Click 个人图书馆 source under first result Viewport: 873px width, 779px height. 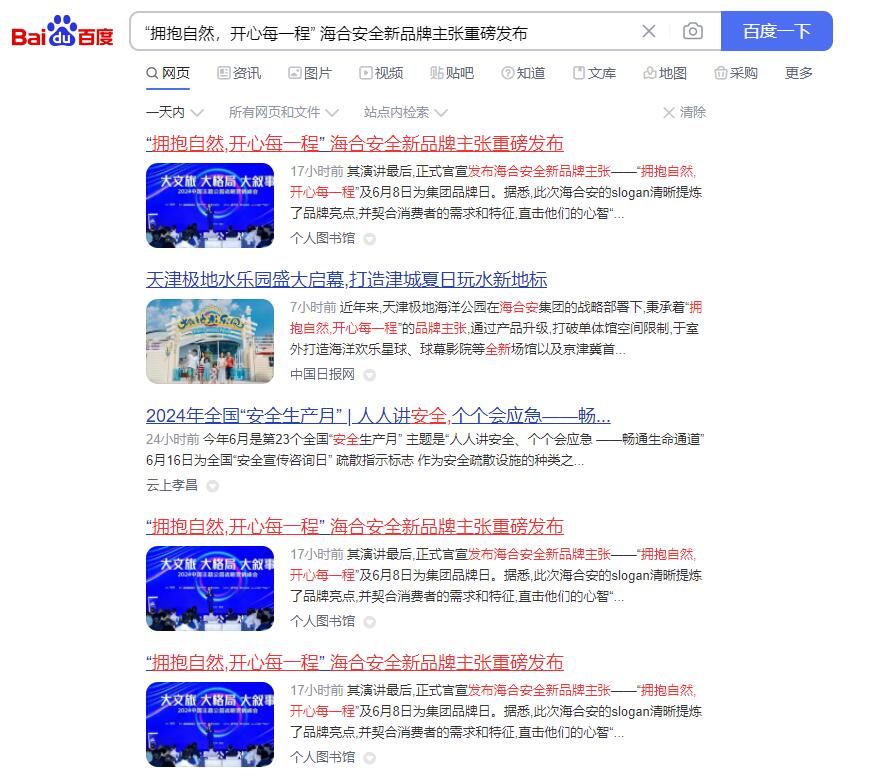click(x=322, y=238)
